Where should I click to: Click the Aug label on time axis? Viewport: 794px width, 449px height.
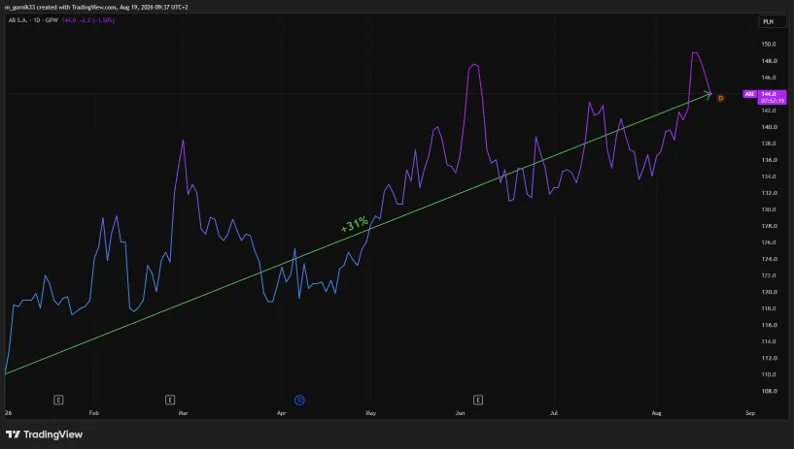click(x=656, y=413)
